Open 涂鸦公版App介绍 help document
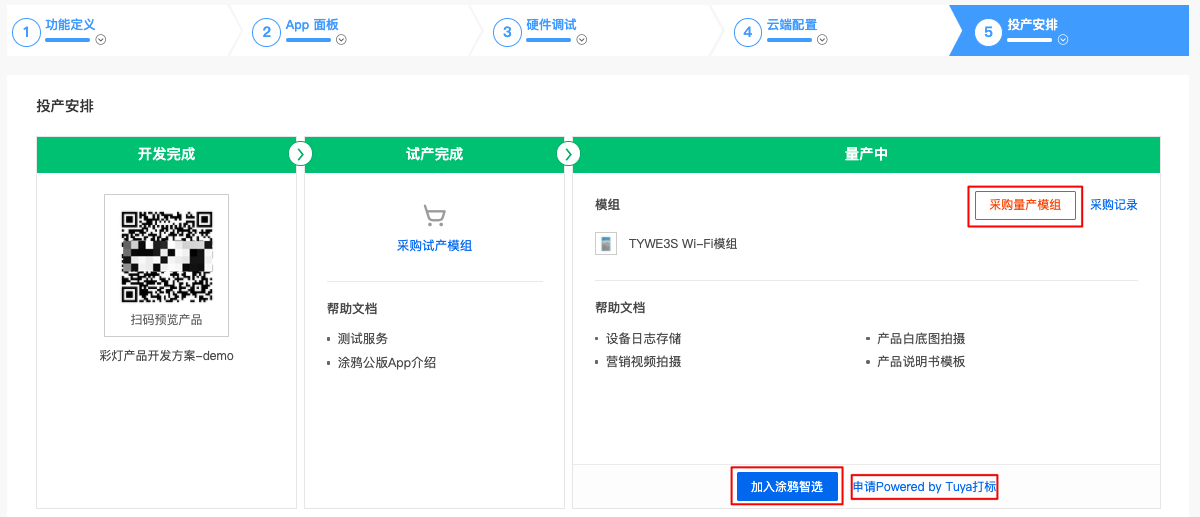Viewport: 1200px width, 517px height. click(387, 363)
